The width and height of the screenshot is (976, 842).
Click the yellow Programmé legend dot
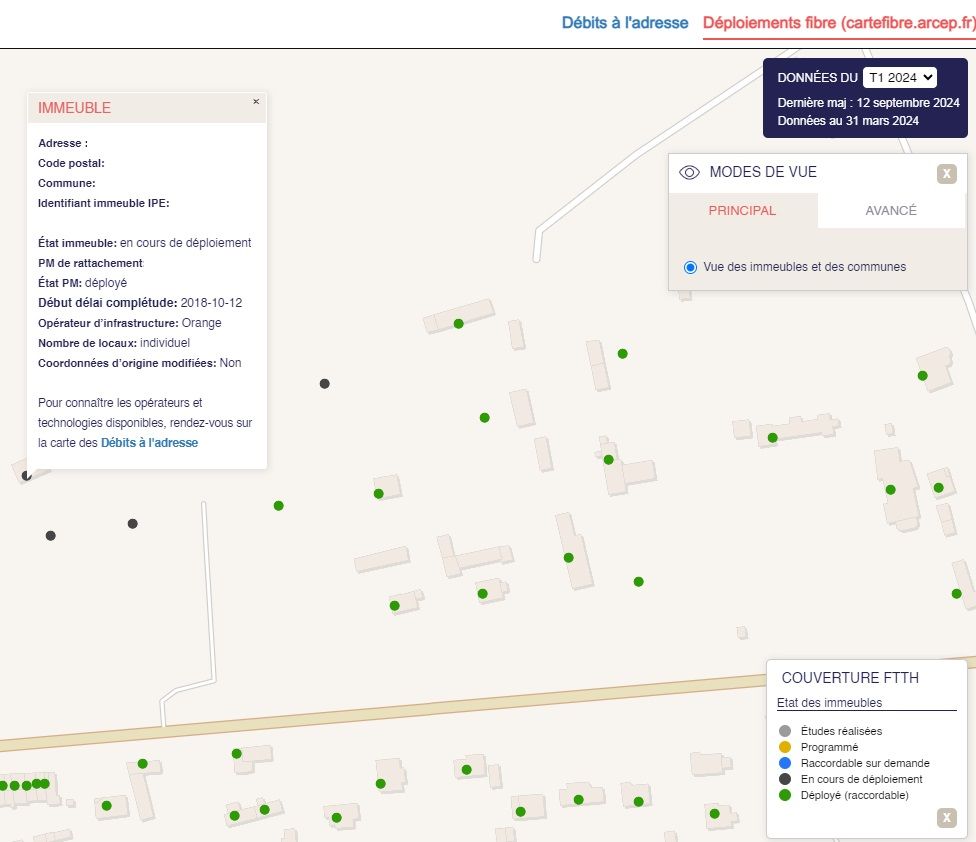click(x=785, y=747)
